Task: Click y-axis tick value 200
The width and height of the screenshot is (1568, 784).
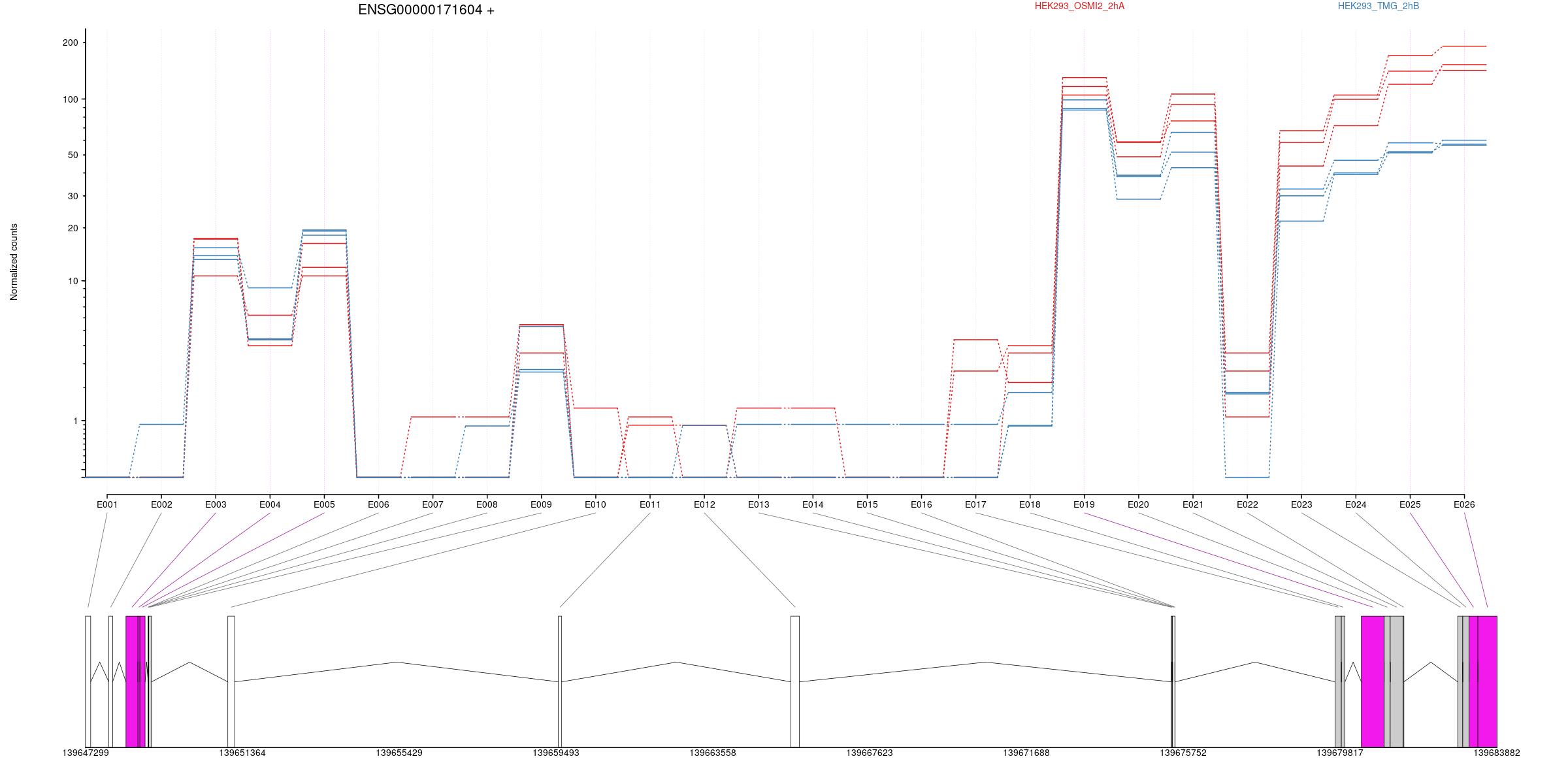Action: (x=71, y=42)
